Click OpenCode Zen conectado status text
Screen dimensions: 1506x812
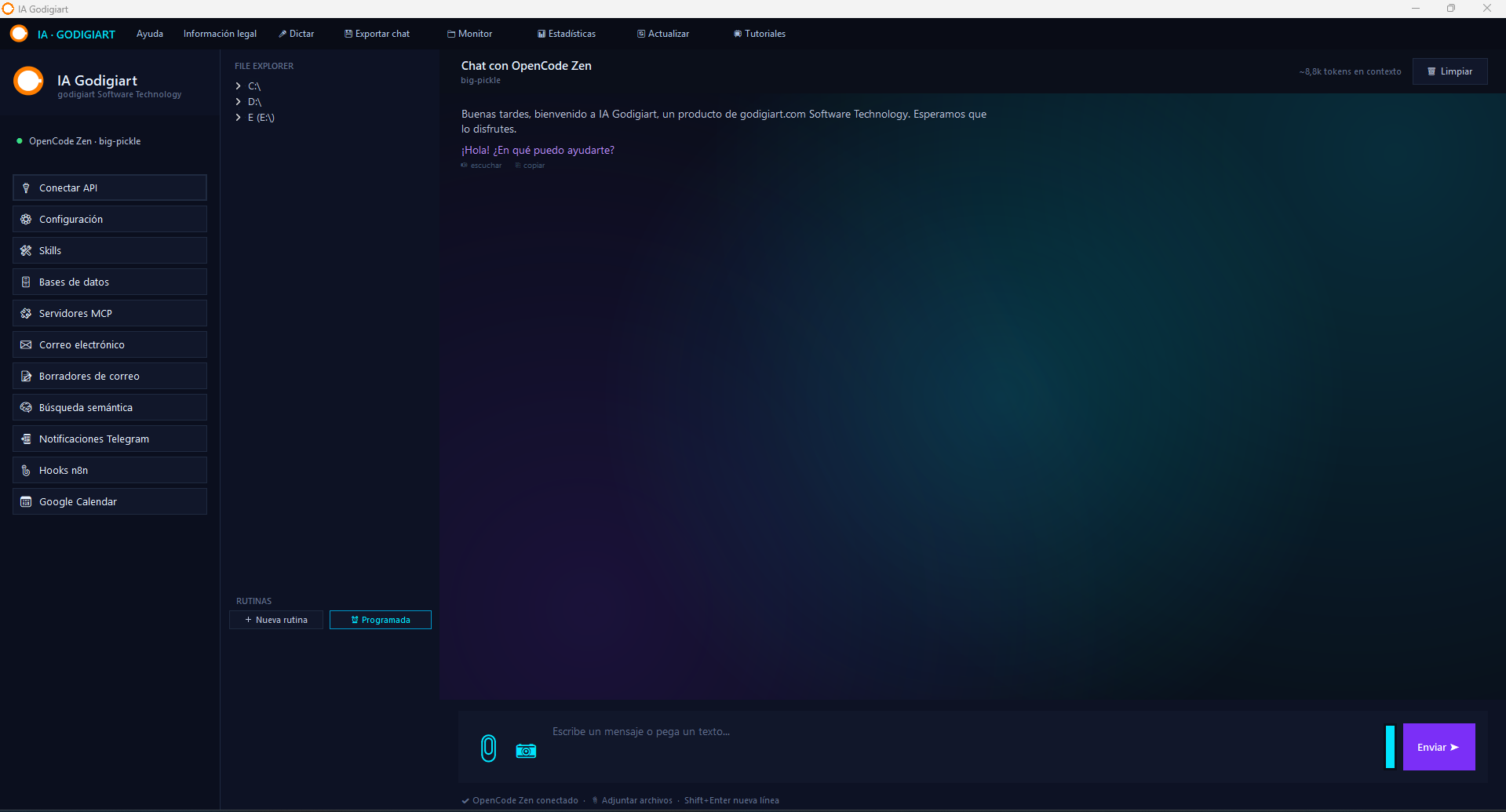525,800
